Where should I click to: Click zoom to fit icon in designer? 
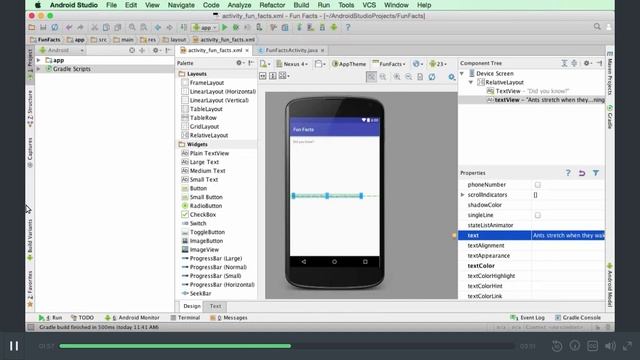[x=371, y=77]
